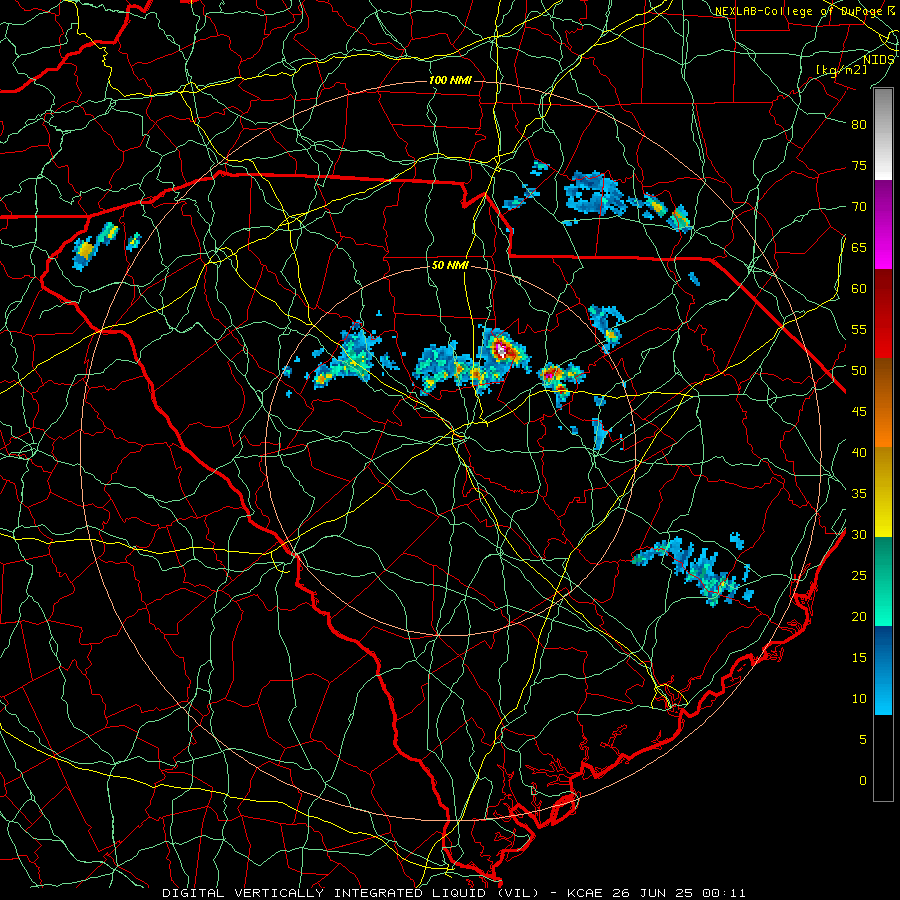900x900 pixels.
Task: Click the "NIDS" label above the legend
Action: [x=878, y=59]
